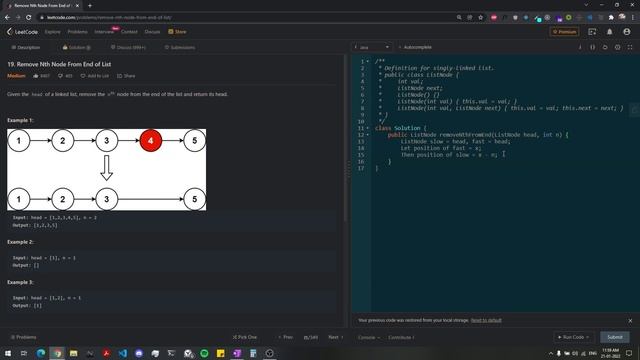Switch to the Solution tab
This screenshot has width=640, height=360.
click(76, 47)
